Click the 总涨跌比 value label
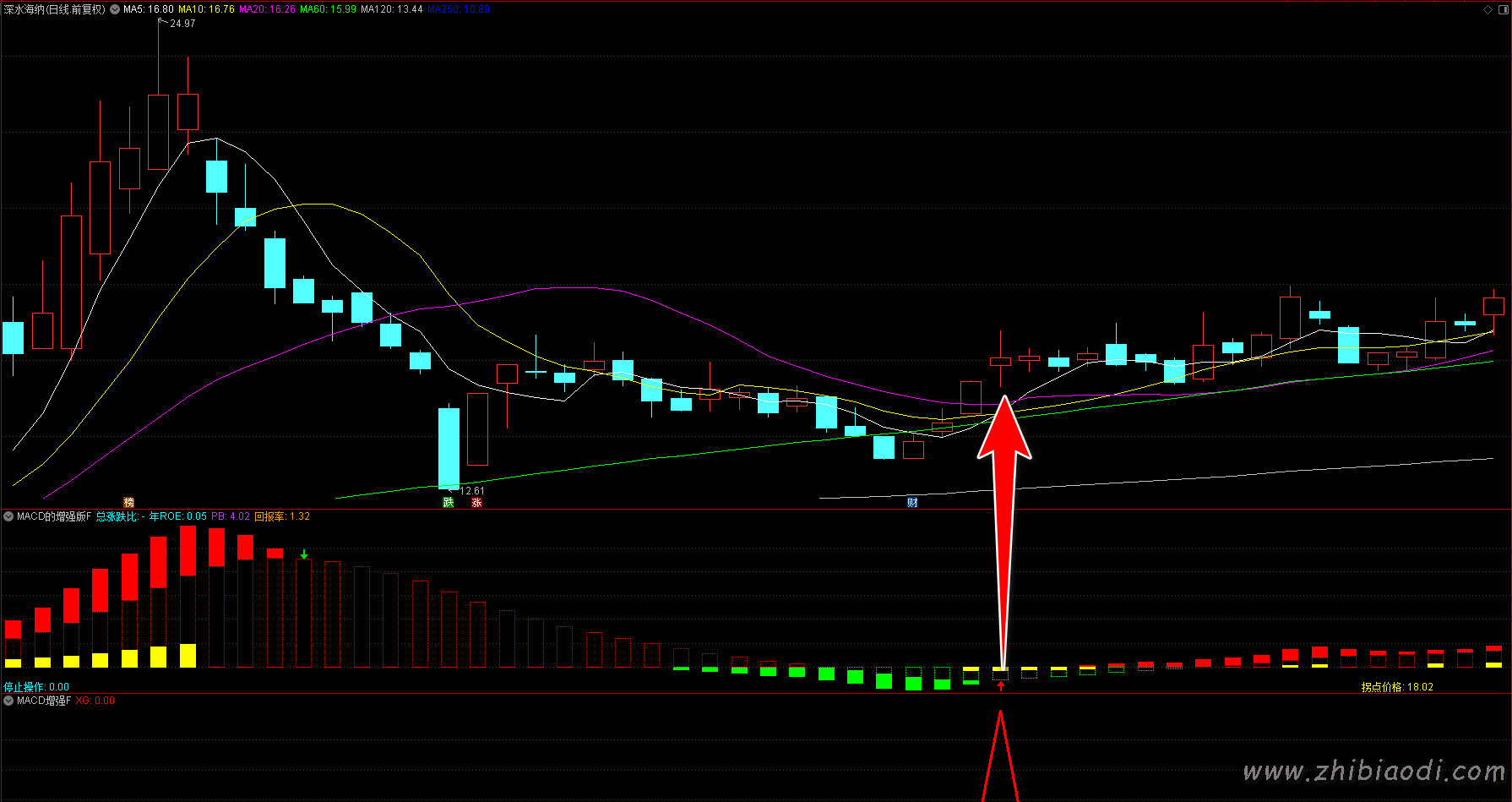The image size is (1512, 802). point(120,516)
